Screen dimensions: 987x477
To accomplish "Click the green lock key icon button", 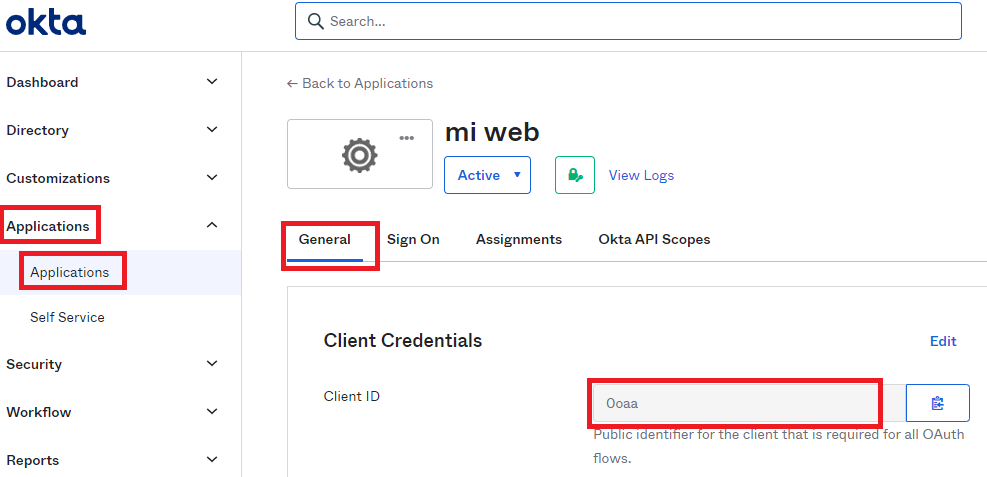I will 575,175.
